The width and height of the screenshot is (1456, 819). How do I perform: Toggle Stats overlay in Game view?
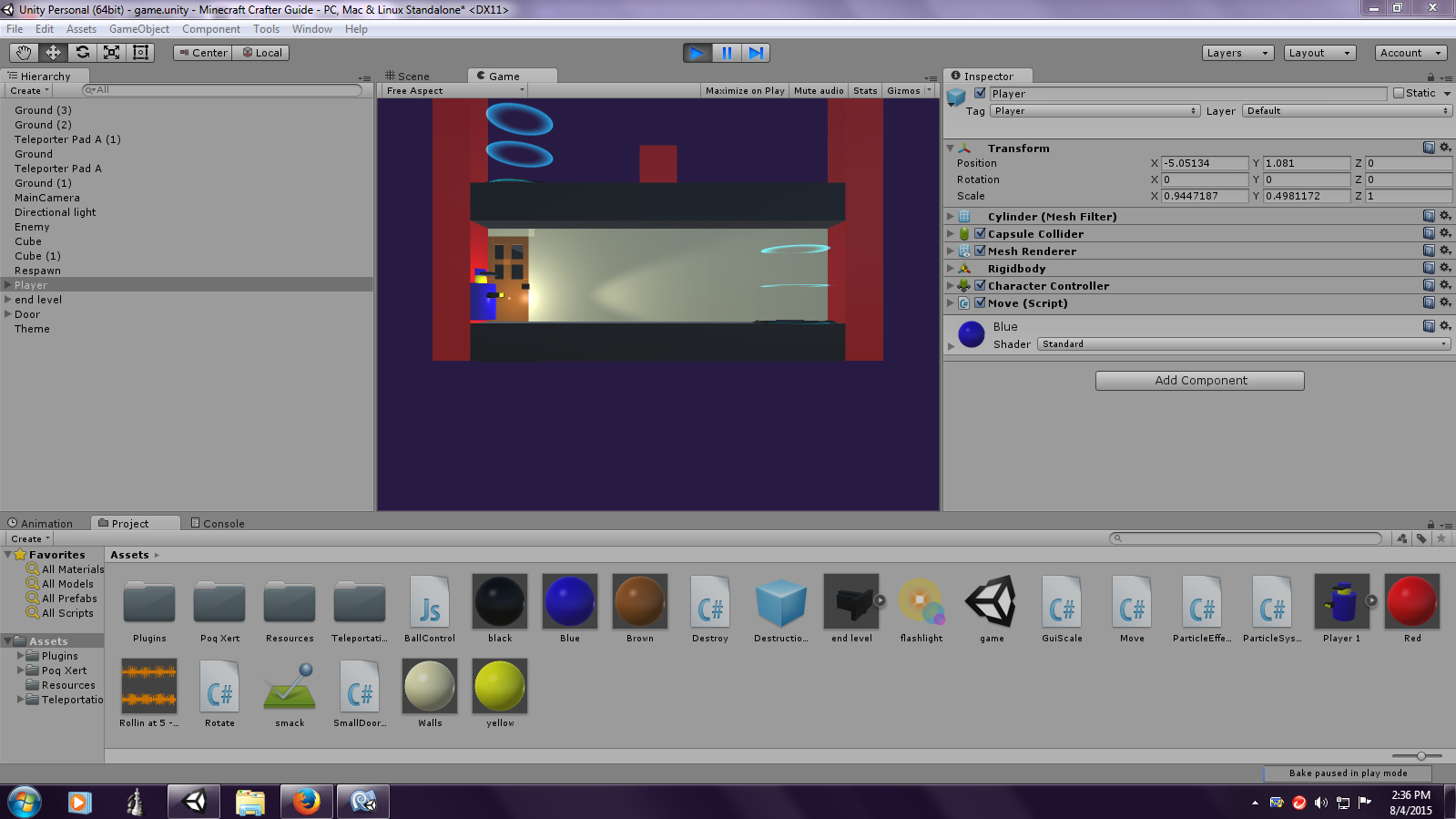(x=865, y=90)
